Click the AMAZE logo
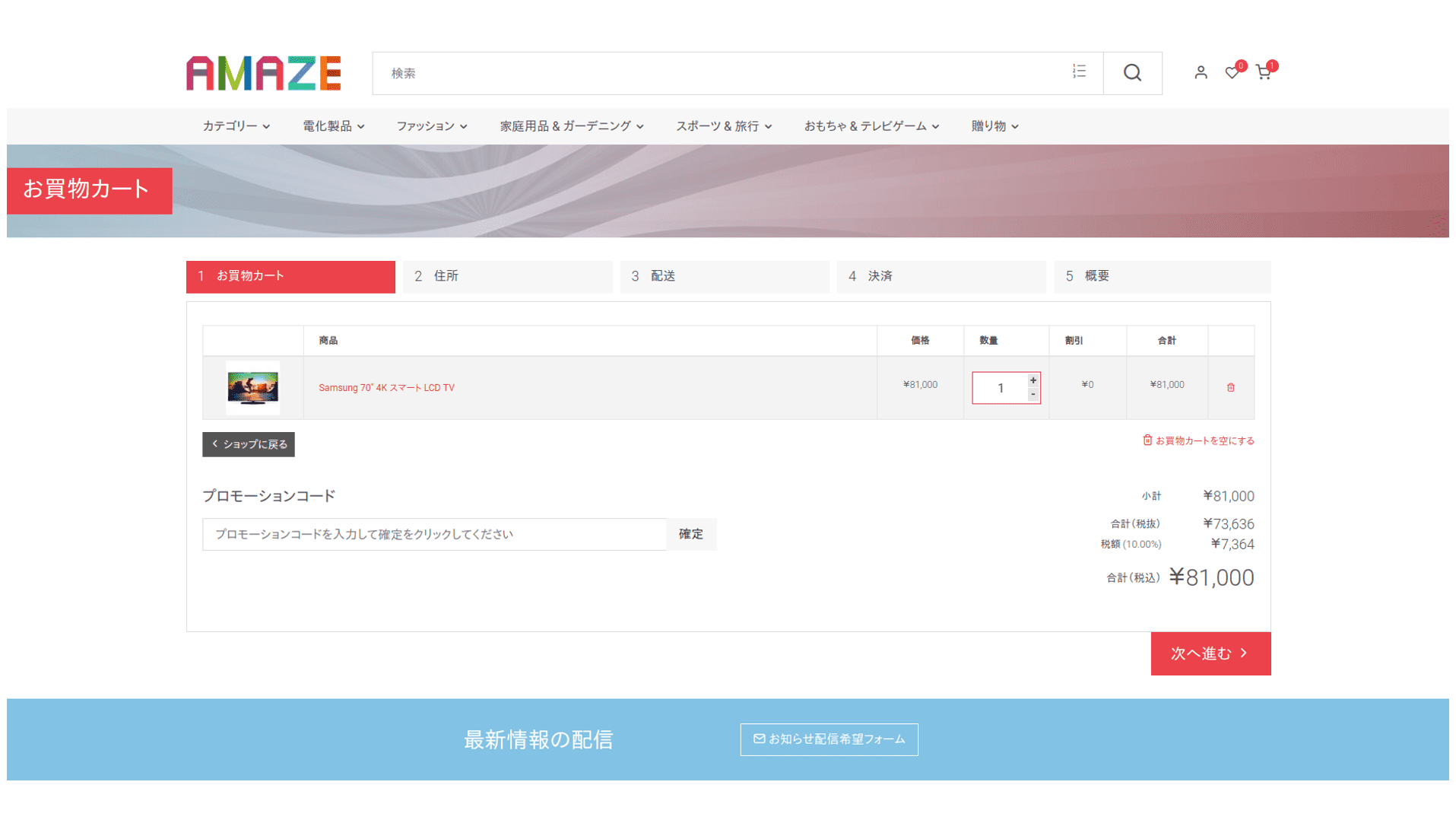 tap(264, 73)
